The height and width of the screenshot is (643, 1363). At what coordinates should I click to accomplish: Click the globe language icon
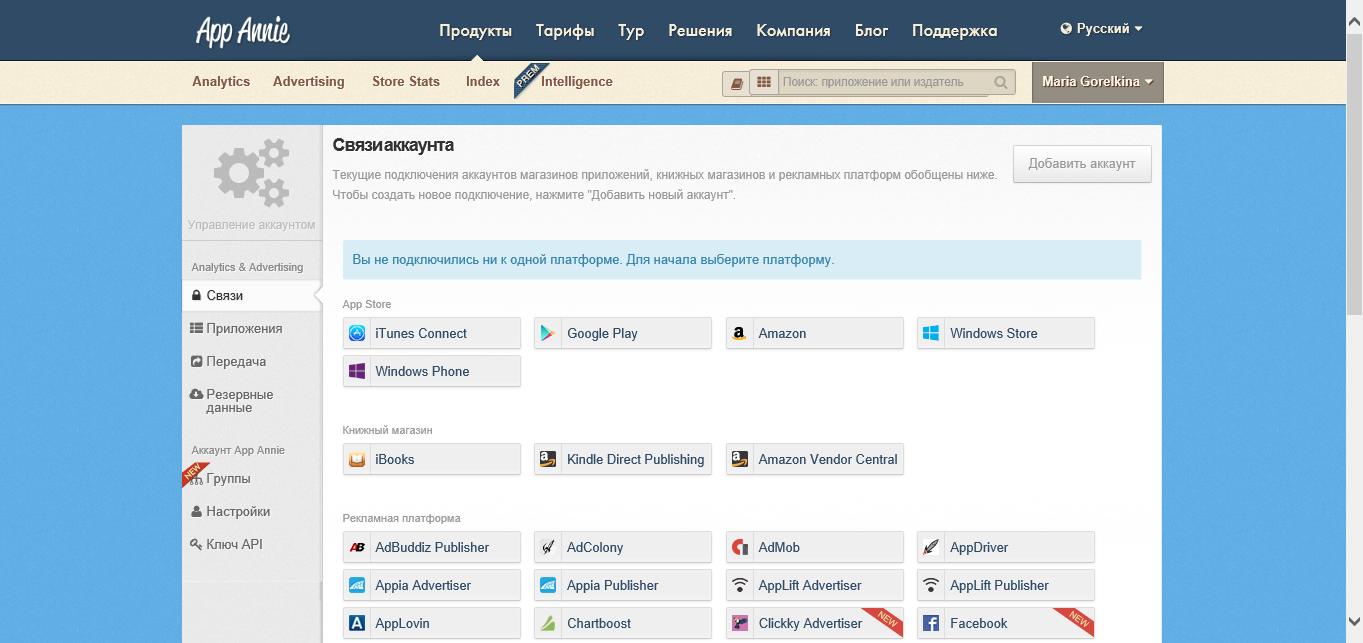tap(1066, 29)
